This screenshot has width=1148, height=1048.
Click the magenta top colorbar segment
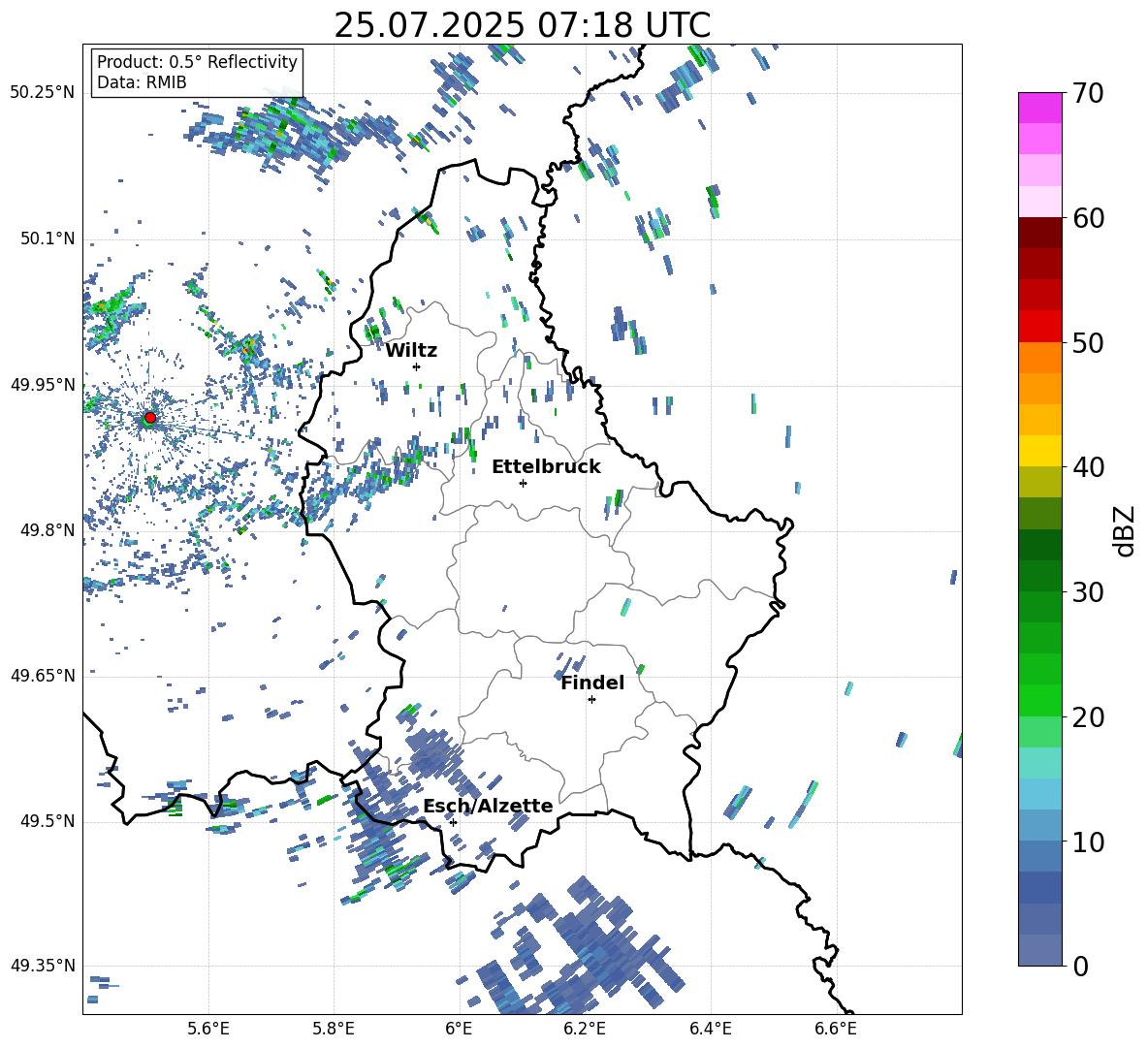coord(1039,108)
